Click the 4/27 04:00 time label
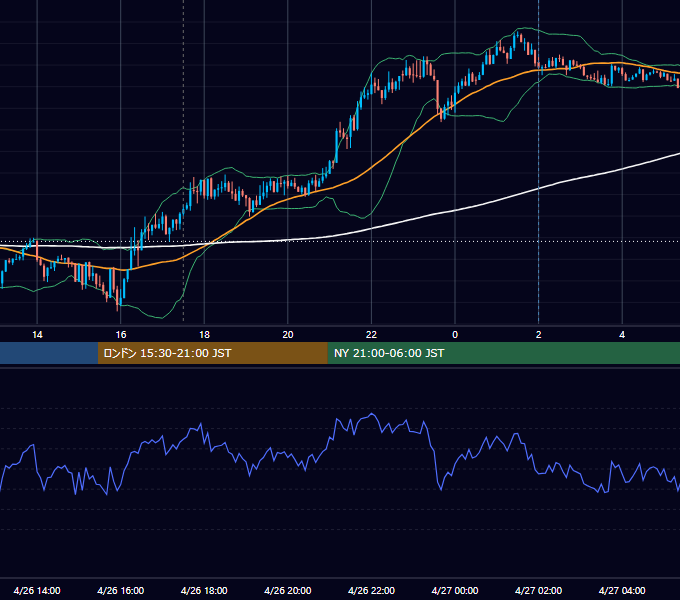 (x=622, y=590)
